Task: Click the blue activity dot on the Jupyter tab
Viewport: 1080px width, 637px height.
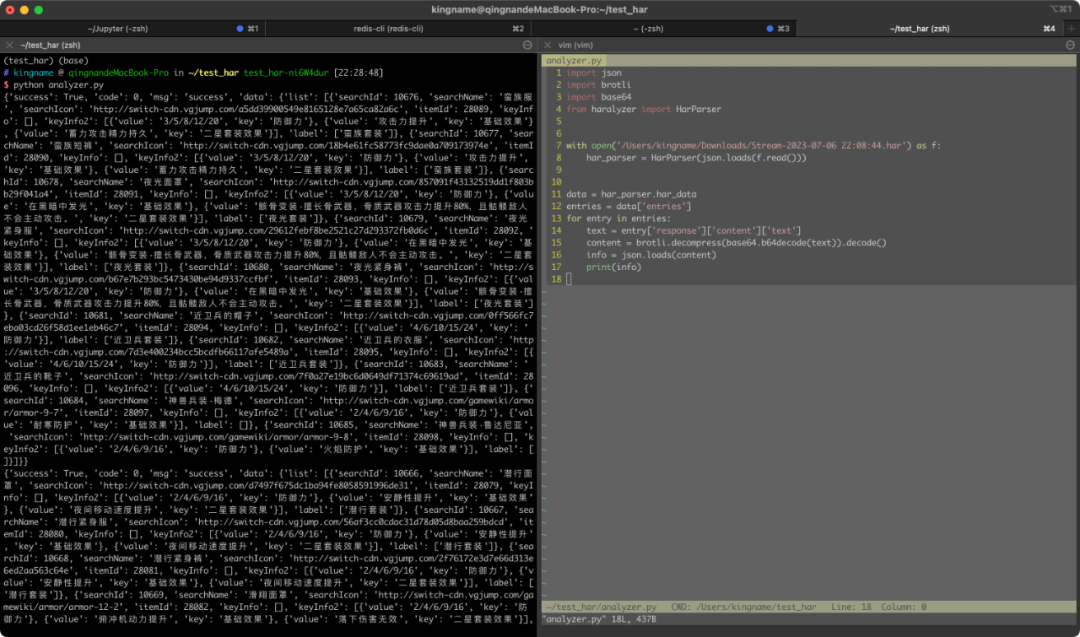Action: click(240, 29)
